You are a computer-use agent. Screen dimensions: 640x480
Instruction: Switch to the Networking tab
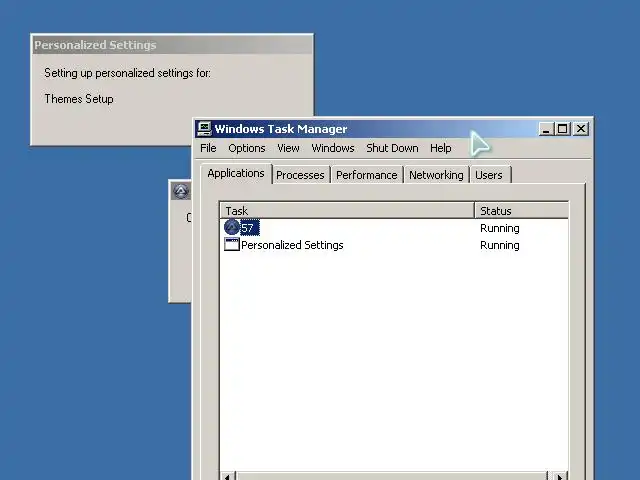(436, 175)
